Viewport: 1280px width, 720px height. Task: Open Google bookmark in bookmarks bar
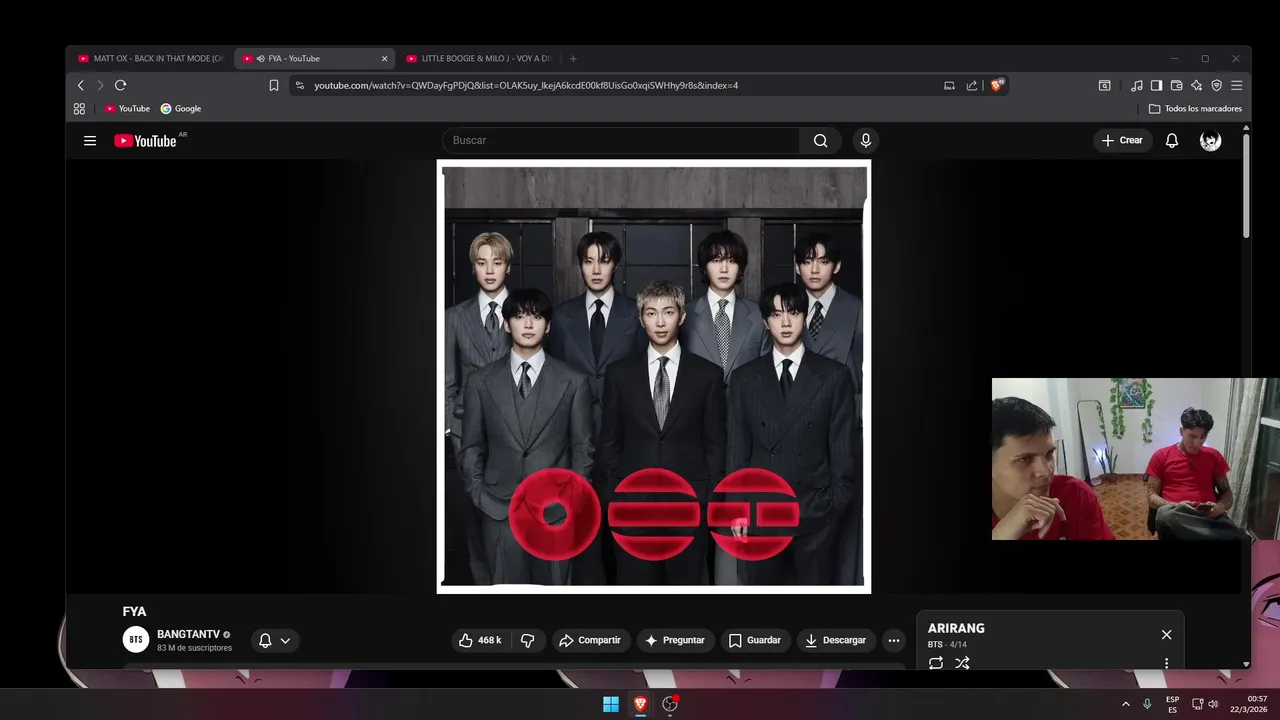click(x=181, y=109)
